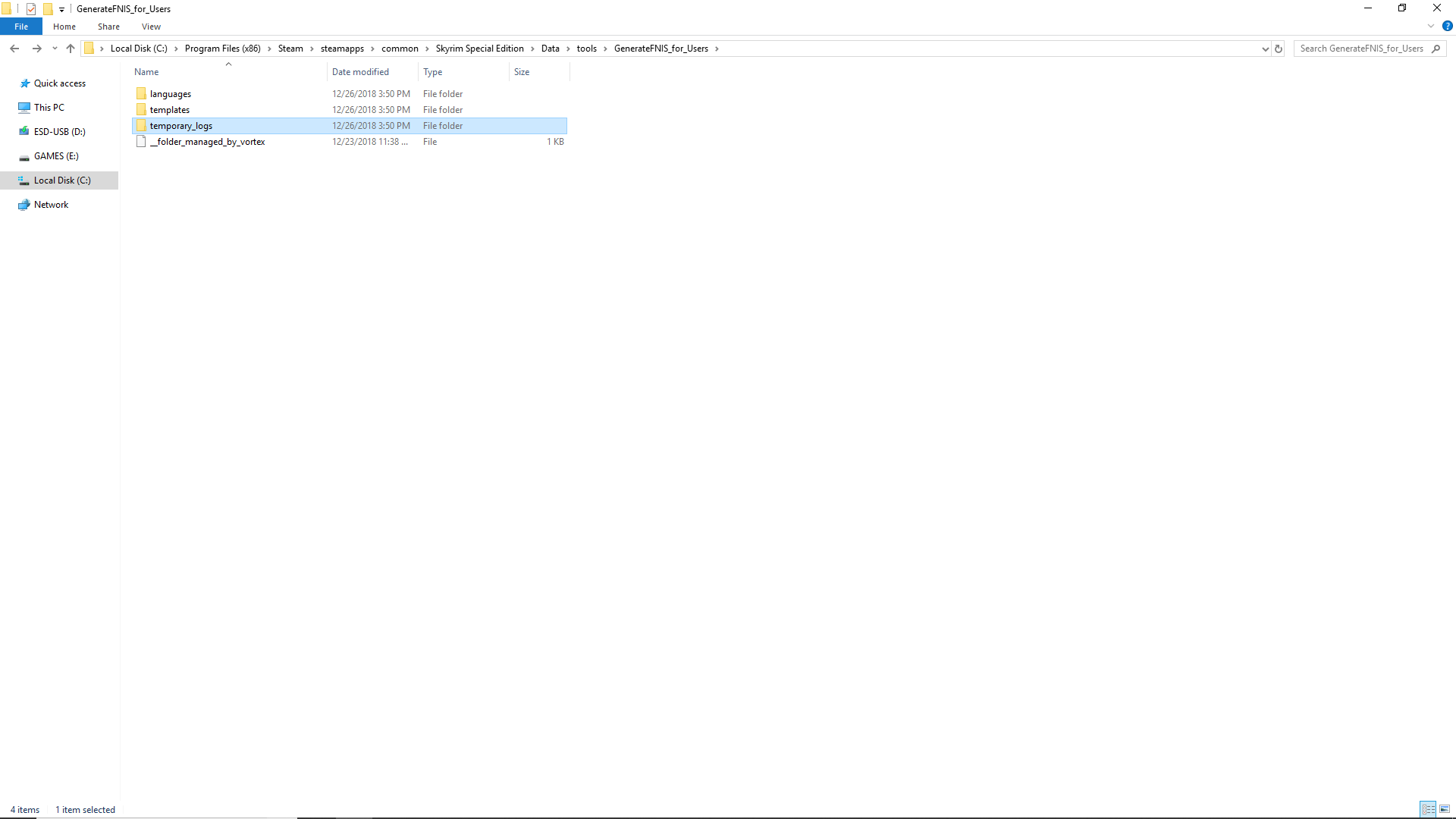Navigate to Steam breadcrumb
Viewport: 1456px width, 819px height.
click(x=290, y=49)
